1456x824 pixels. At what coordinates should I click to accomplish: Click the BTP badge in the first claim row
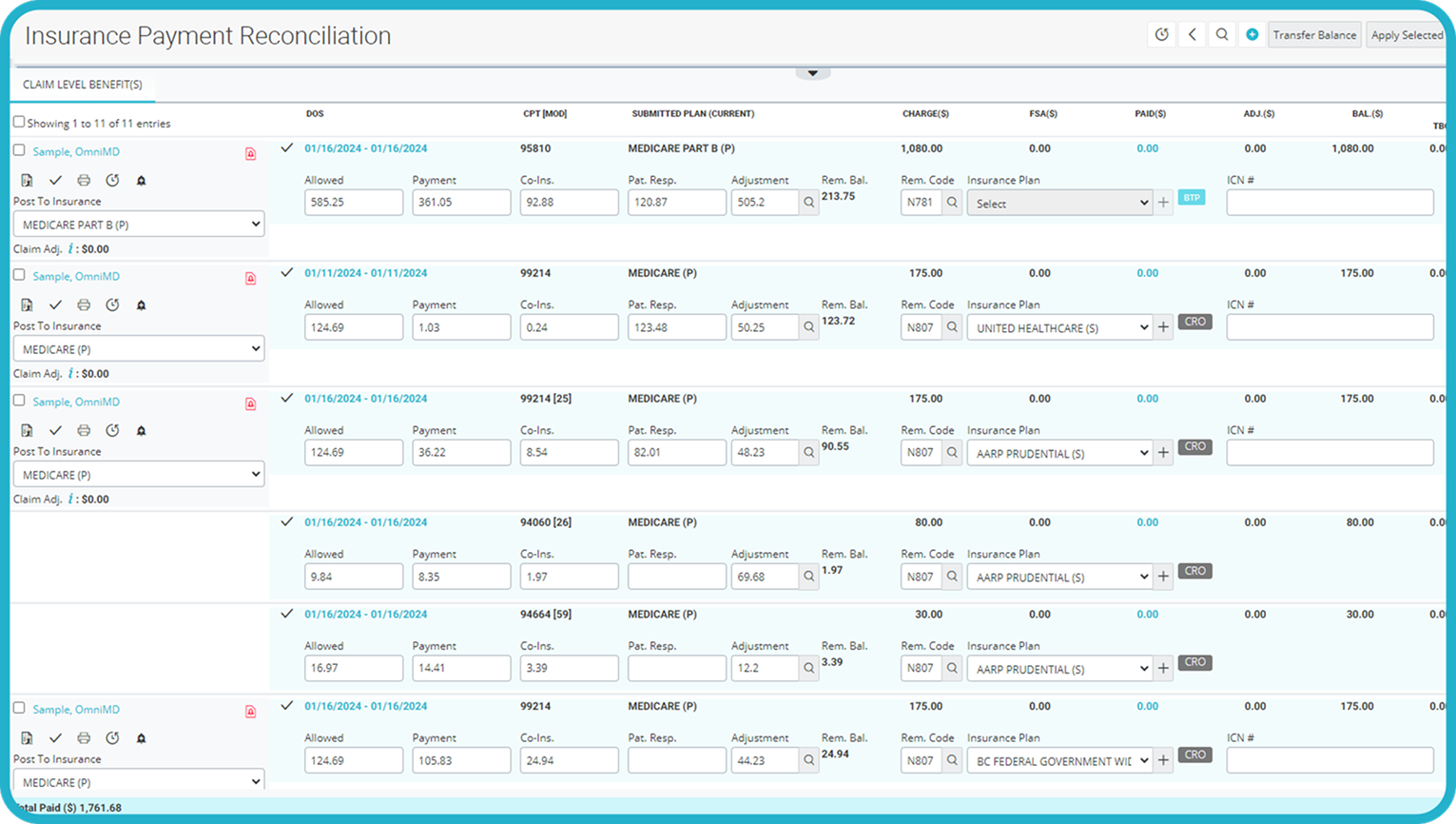tap(1191, 198)
